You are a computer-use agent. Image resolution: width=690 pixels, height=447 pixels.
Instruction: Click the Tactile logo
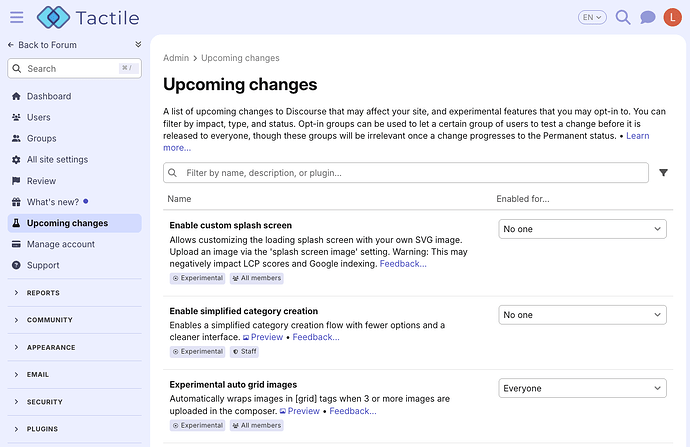tap(88, 18)
